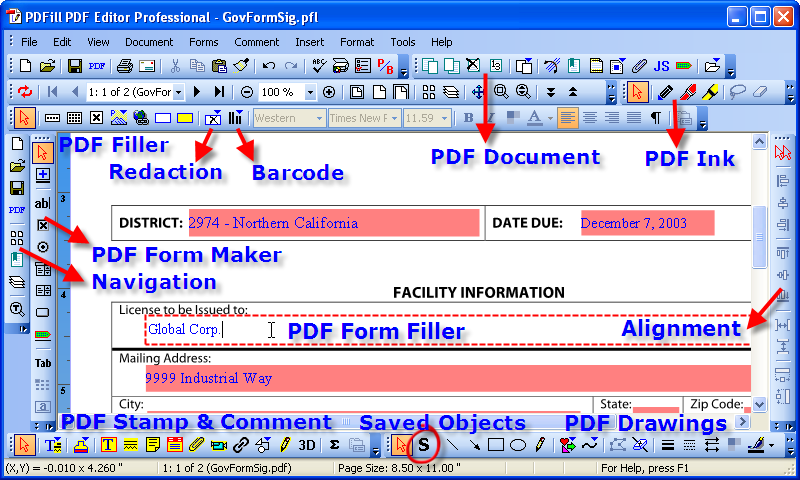Open the Insert menu
The height and width of the screenshot is (480, 800).
point(310,42)
